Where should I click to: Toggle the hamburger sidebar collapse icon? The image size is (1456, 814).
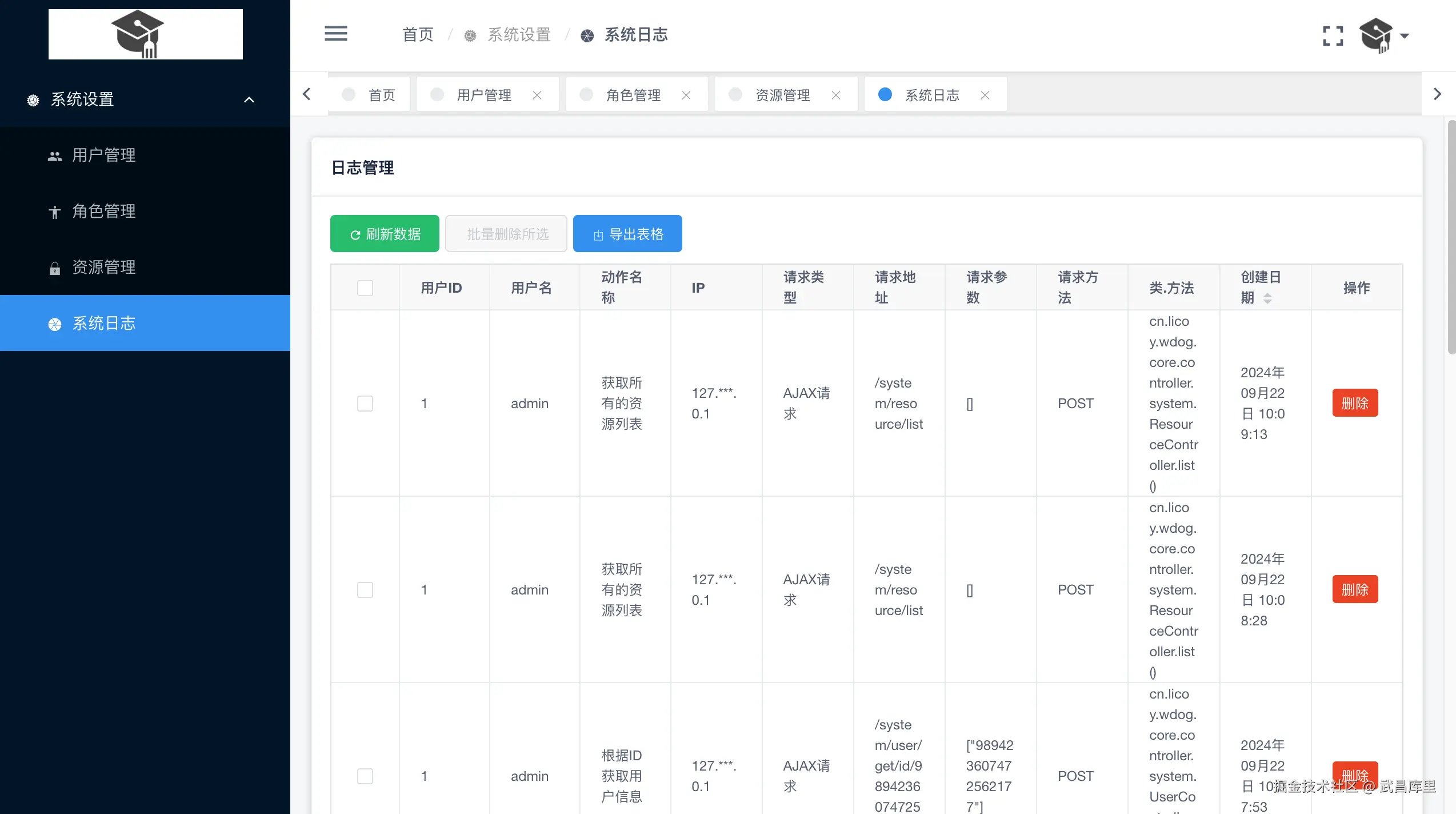[335, 34]
